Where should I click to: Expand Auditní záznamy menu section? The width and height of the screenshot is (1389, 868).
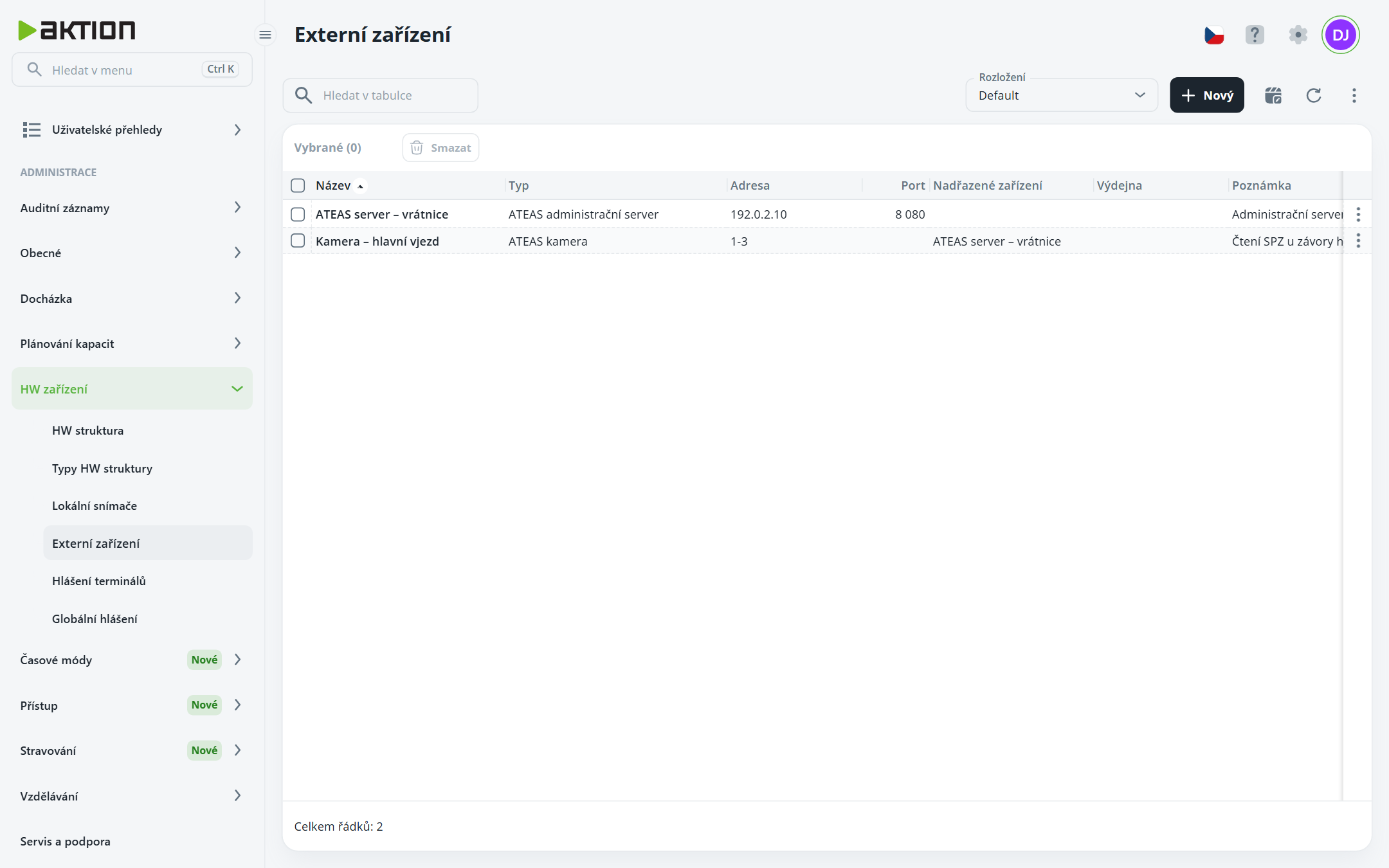(132, 208)
